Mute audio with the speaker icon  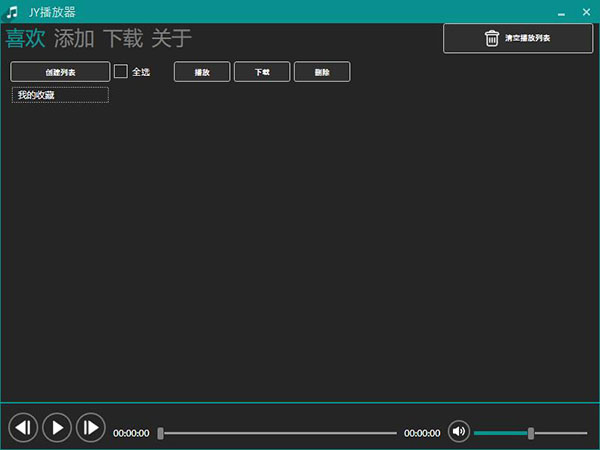pos(459,431)
